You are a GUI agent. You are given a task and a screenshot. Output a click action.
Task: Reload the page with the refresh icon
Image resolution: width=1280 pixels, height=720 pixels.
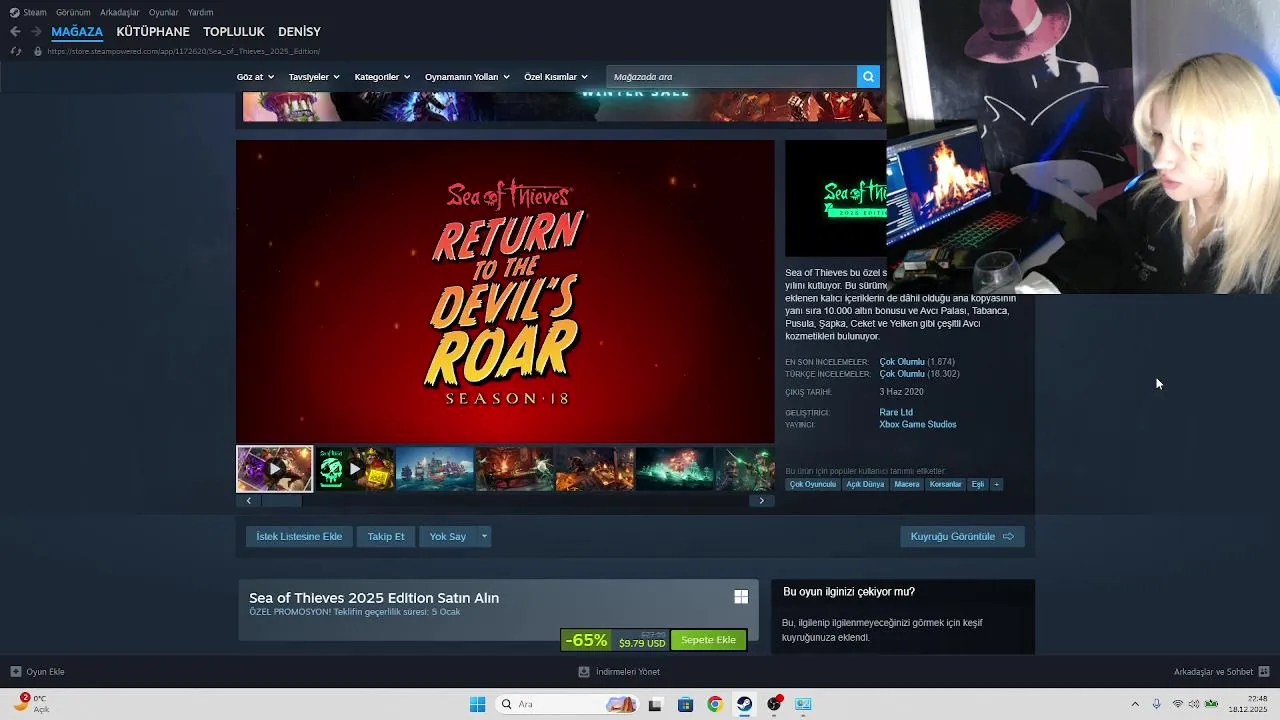[15, 51]
